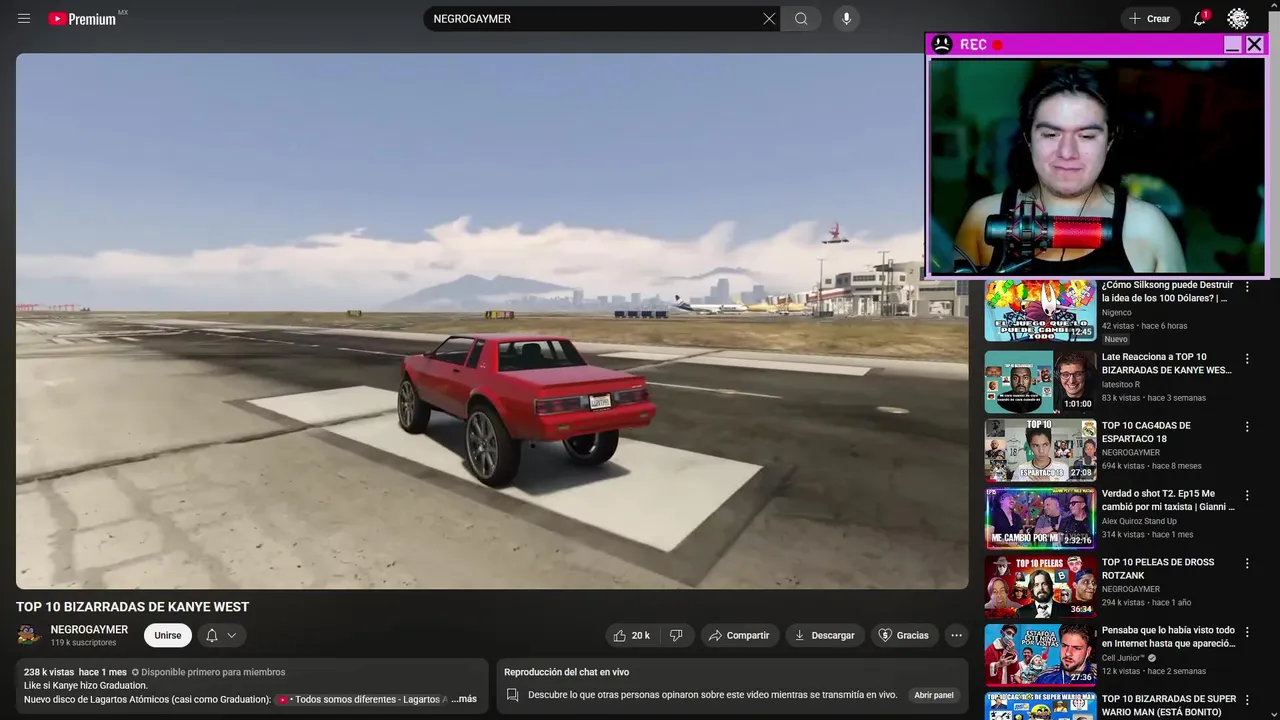
Task: Open the hamburger guide menu
Action: pos(24,19)
